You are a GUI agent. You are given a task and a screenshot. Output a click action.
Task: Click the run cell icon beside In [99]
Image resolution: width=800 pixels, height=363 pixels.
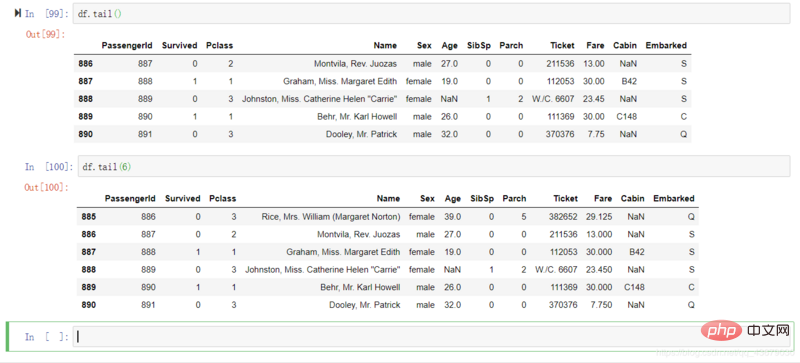18,13
